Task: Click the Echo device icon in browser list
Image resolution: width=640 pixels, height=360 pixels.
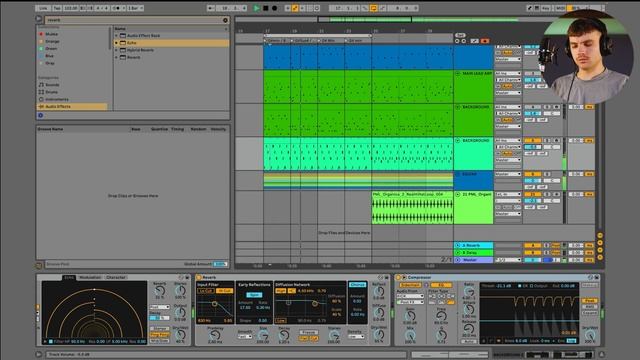Action: [122, 43]
